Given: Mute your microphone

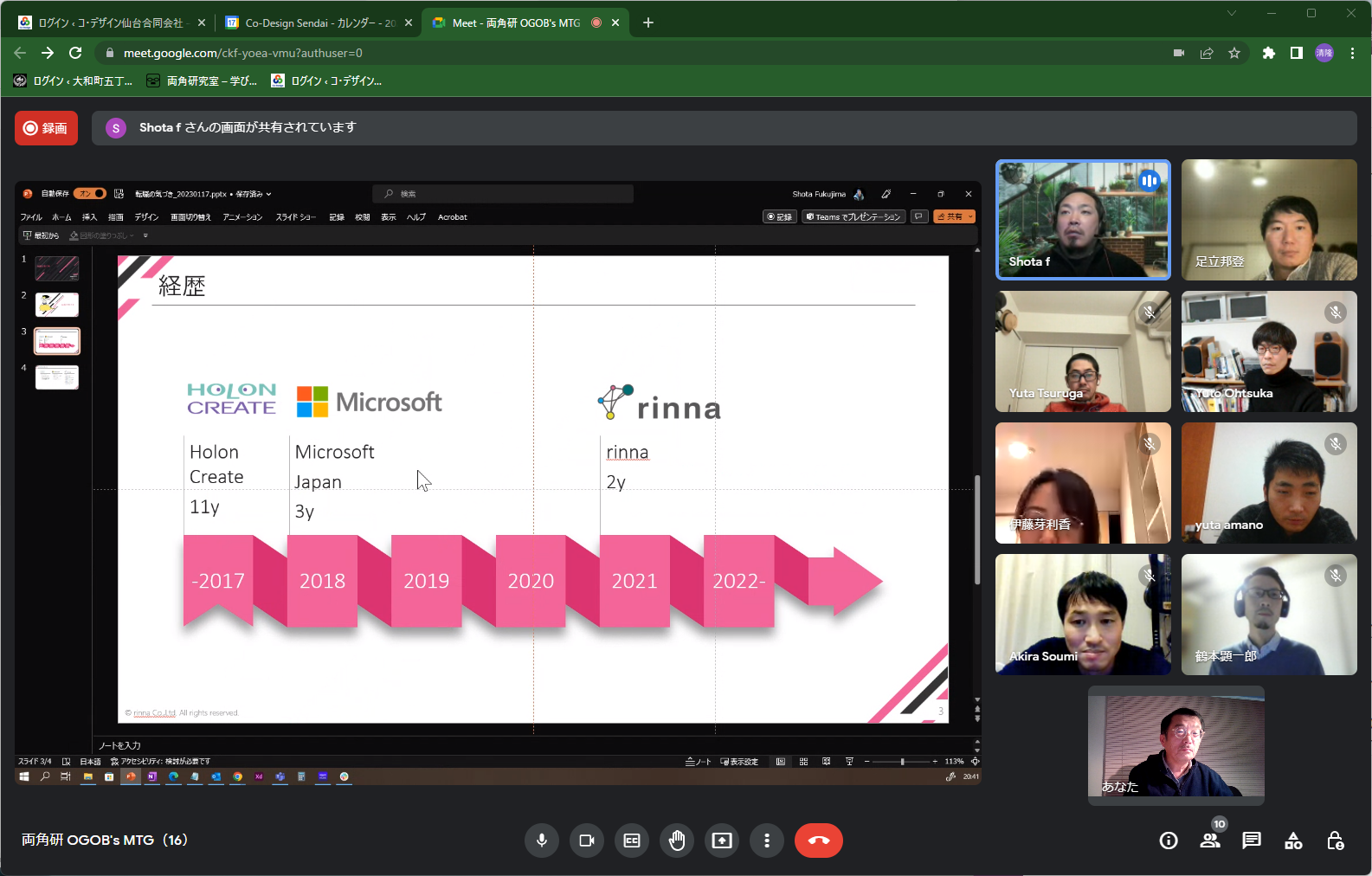Looking at the screenshot, I should click(542, 841).
